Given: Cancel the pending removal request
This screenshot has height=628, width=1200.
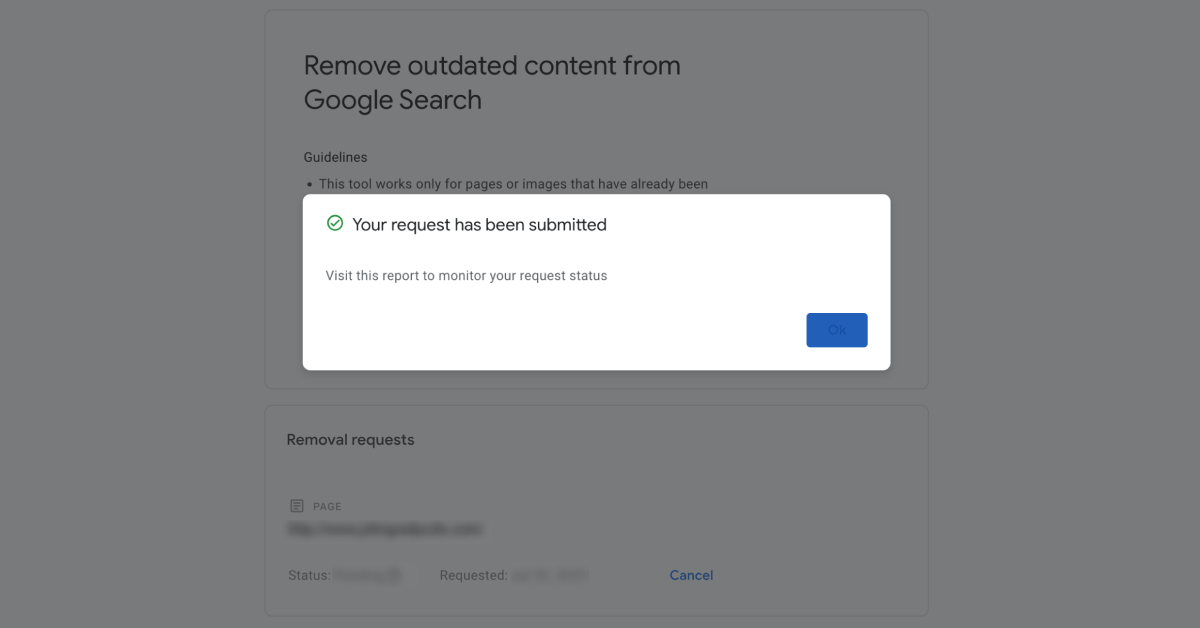Looking at the screenshot, I should click(x=691, y=575).
